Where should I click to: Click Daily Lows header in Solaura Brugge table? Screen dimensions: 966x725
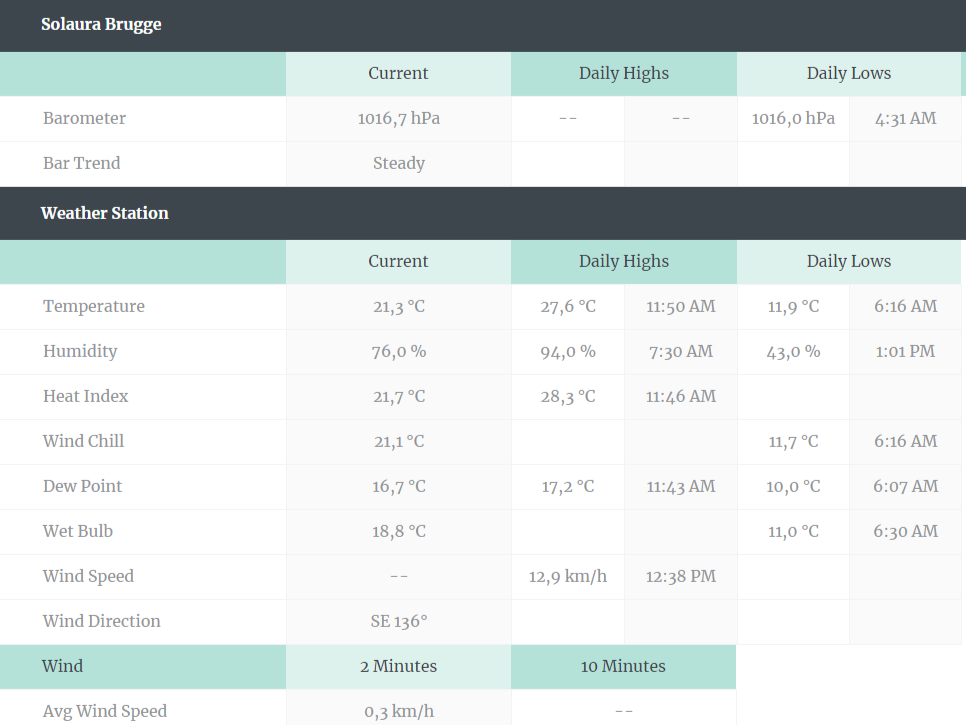pos(849,73)
